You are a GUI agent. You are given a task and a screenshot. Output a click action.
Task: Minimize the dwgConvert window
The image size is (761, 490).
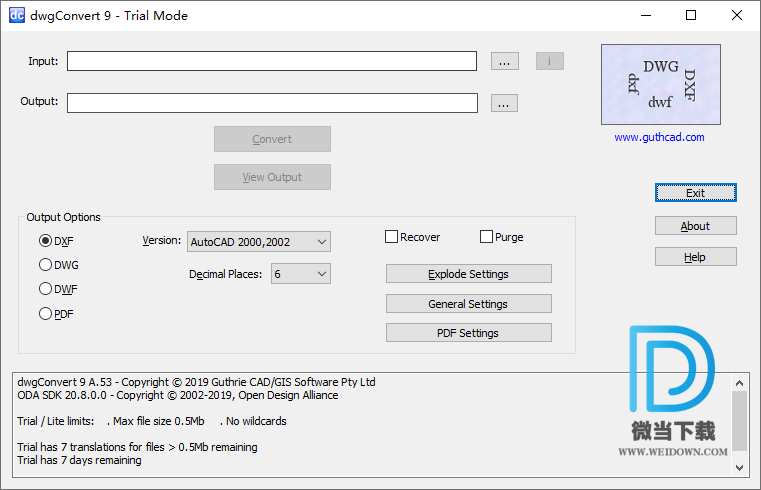pyautogui.click(x=646, y=16)
